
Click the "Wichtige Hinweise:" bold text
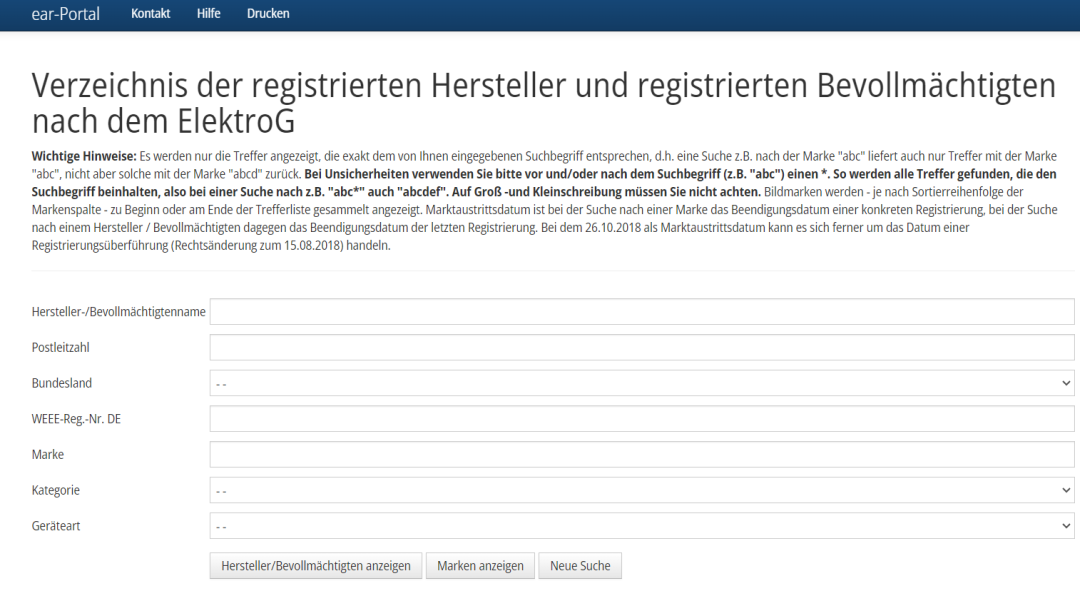coord(84,156)
